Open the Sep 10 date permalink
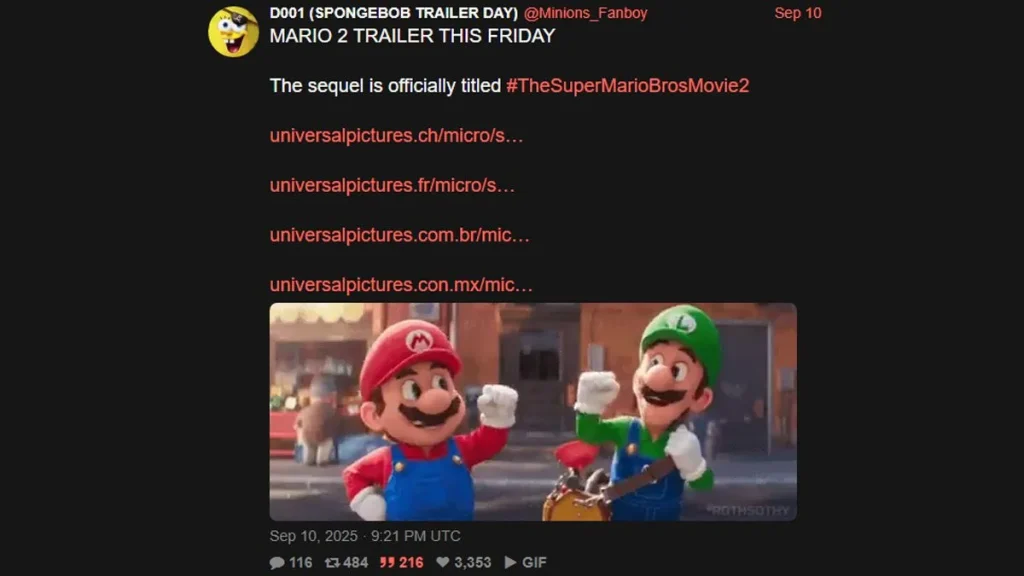1024x576 pixels. (x=797, y=13)
